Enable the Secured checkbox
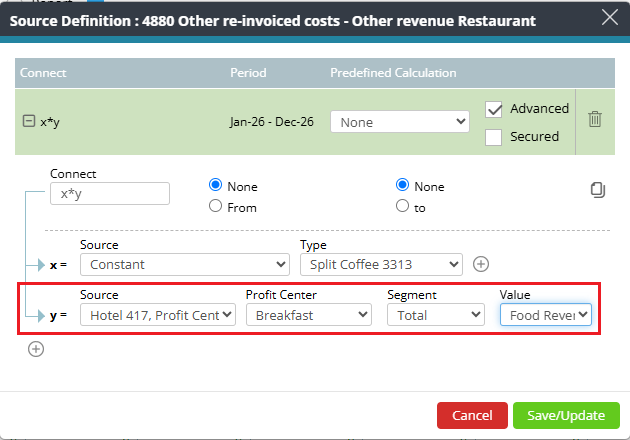This screenshot has width=630, height=440. (493, 137)
